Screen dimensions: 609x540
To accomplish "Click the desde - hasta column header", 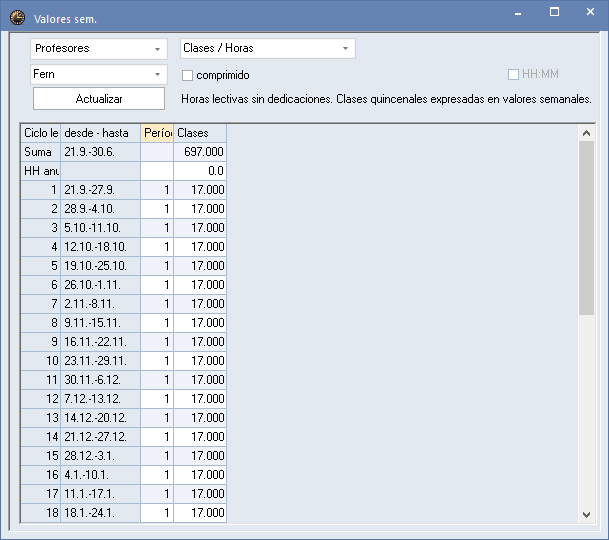I will coord(100,133).
